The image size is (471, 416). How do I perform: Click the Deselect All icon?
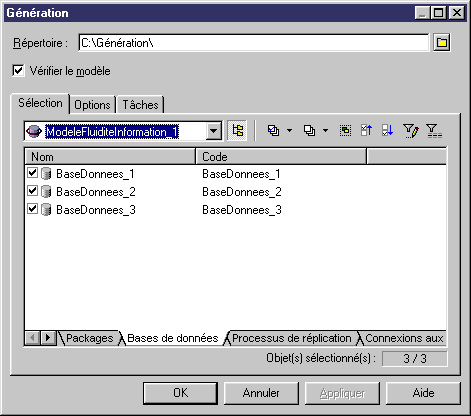click(309, 130)
